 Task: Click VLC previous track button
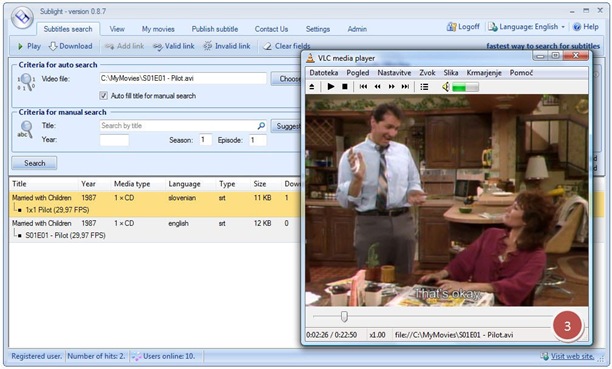point(363,87)
